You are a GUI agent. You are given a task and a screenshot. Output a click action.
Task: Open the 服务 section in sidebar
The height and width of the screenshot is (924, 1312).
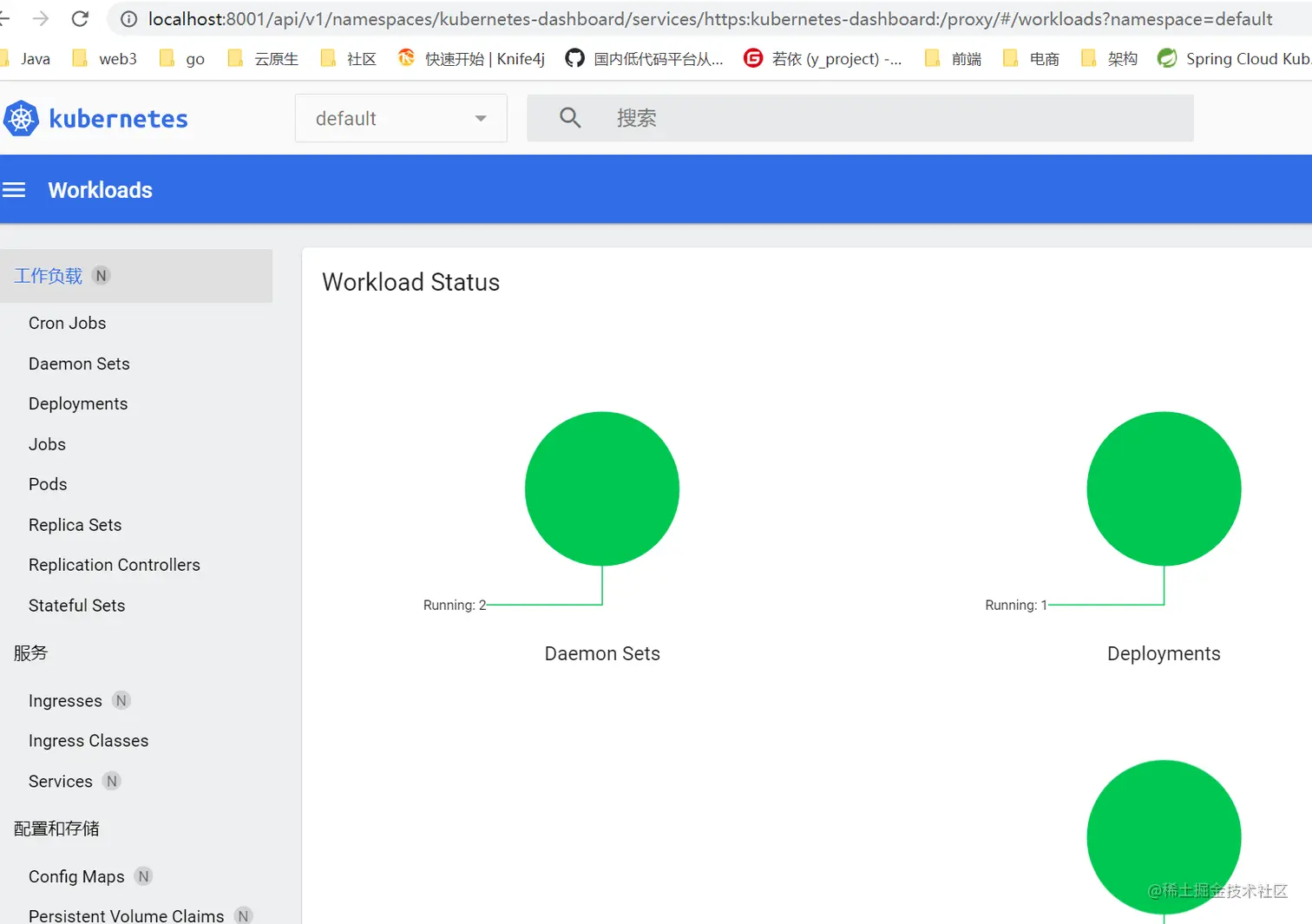click(31, 652)
